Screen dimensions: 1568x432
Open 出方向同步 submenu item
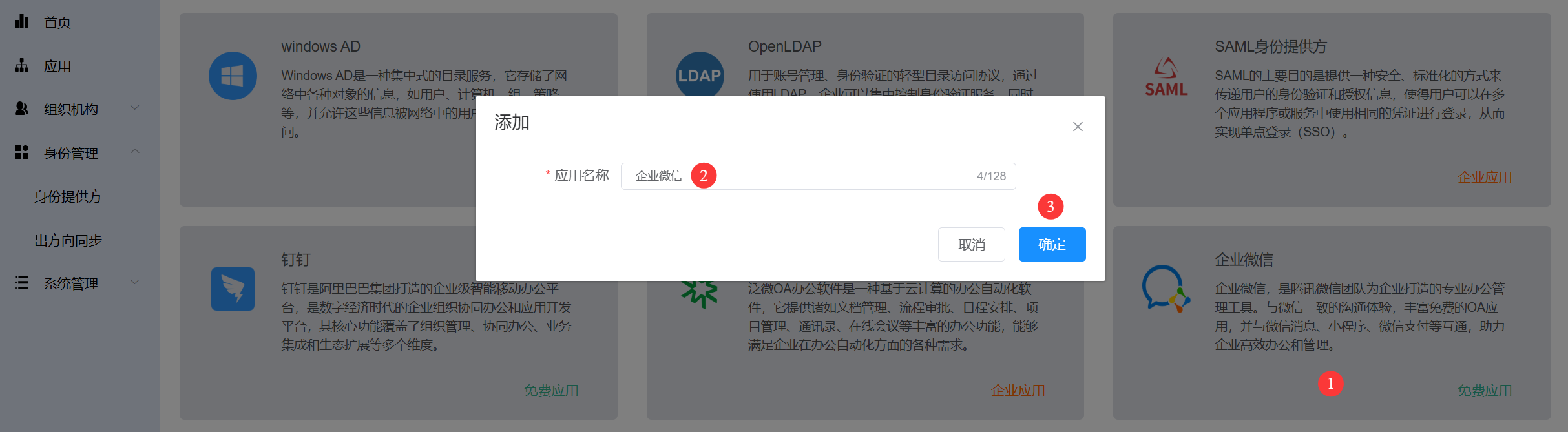pos(68,241)
